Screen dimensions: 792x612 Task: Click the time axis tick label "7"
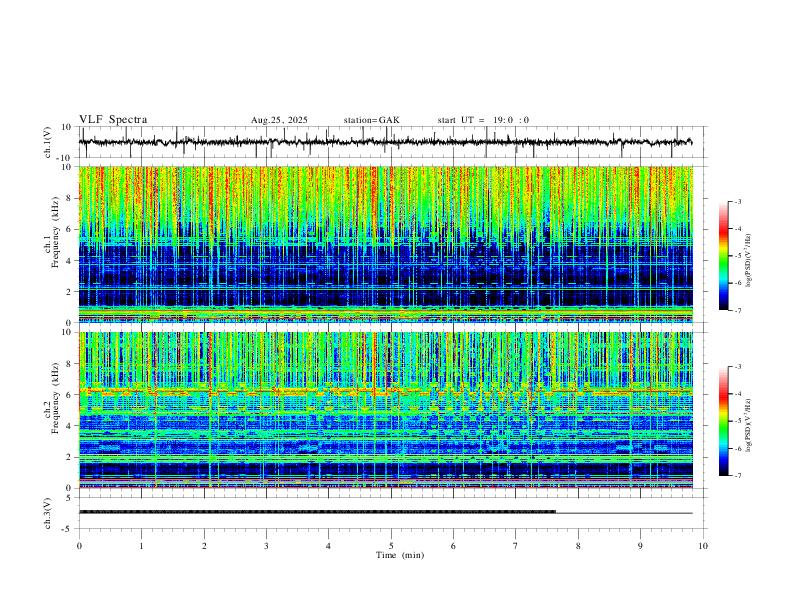[516, 546]
